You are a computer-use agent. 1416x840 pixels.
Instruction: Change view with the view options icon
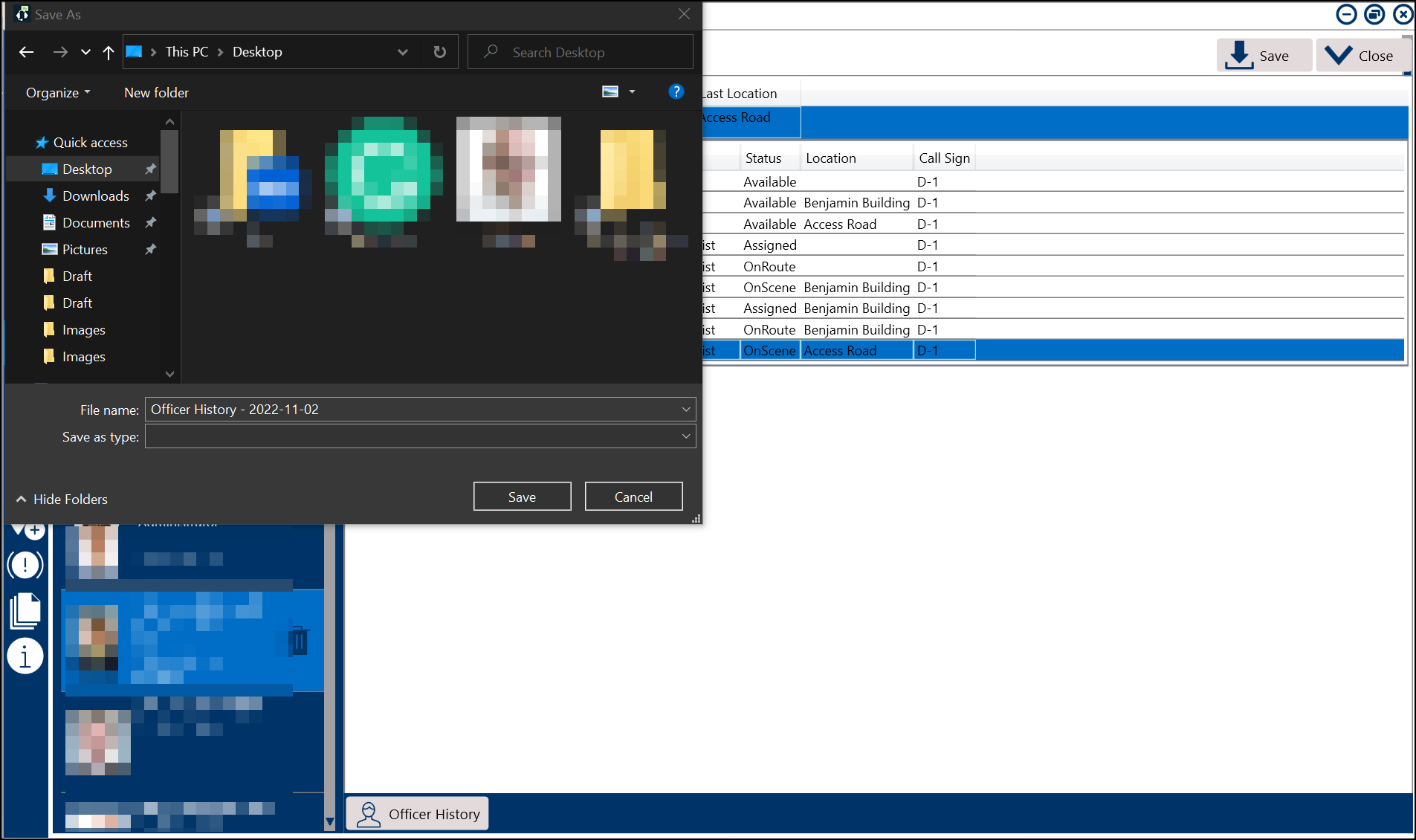click(610, 91)
